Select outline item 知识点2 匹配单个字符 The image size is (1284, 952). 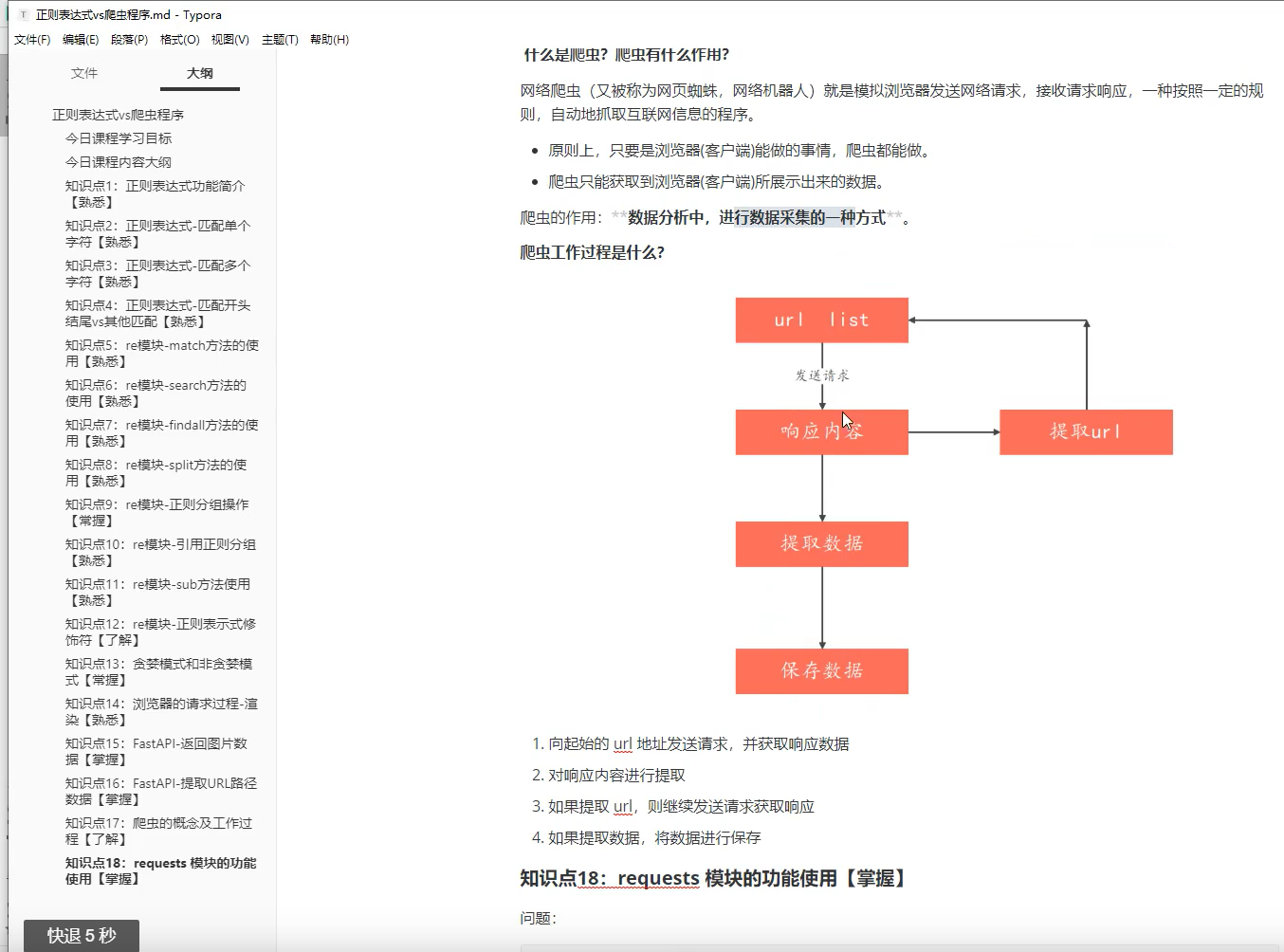pos(157,233)
